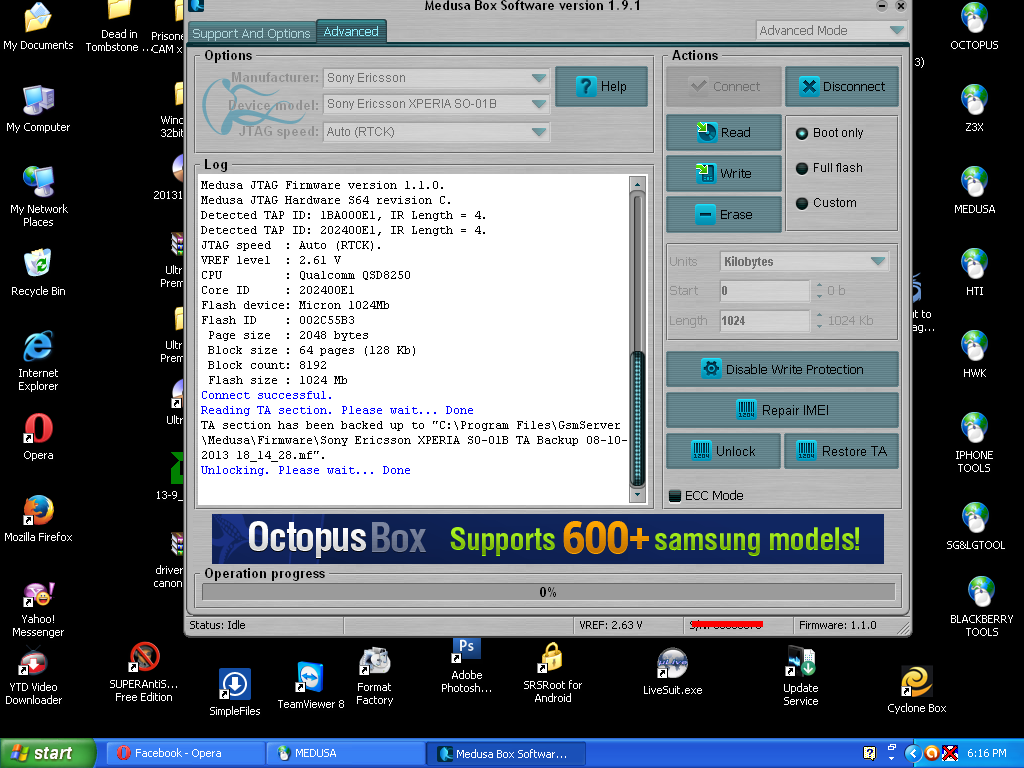
Task: Click the Write button
Action: coord(724,174)
